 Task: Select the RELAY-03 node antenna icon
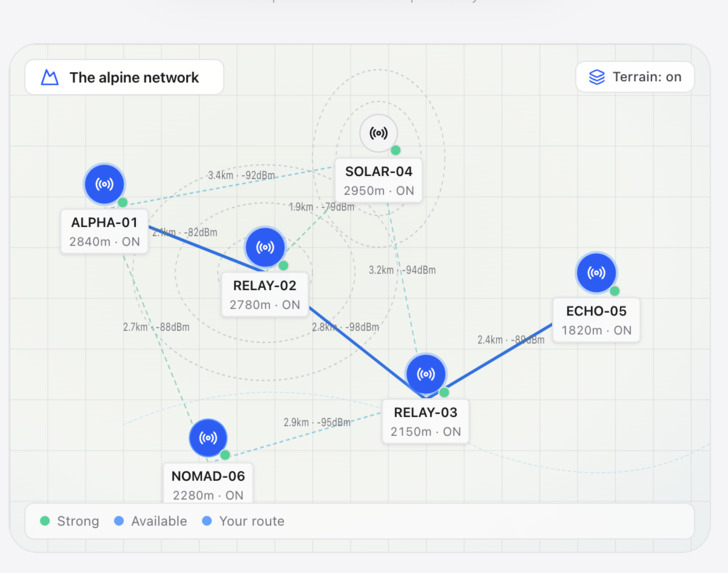(x=426, y=374)
